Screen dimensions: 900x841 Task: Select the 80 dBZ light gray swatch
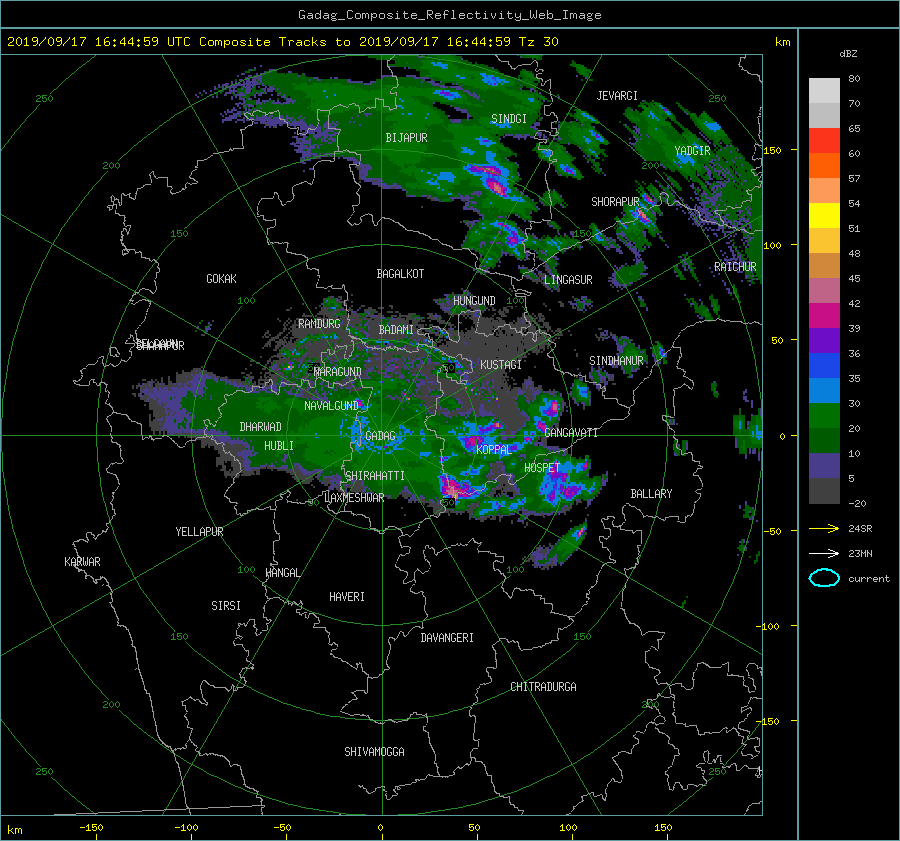coord(824,90)
